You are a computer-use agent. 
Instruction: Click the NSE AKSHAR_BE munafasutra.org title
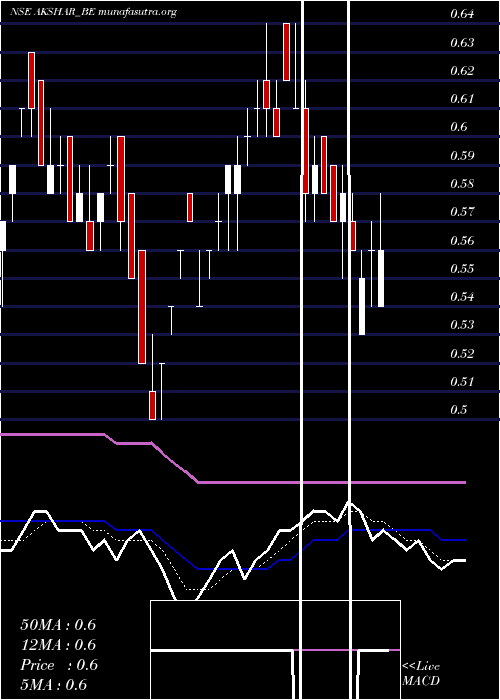point(93,12)
